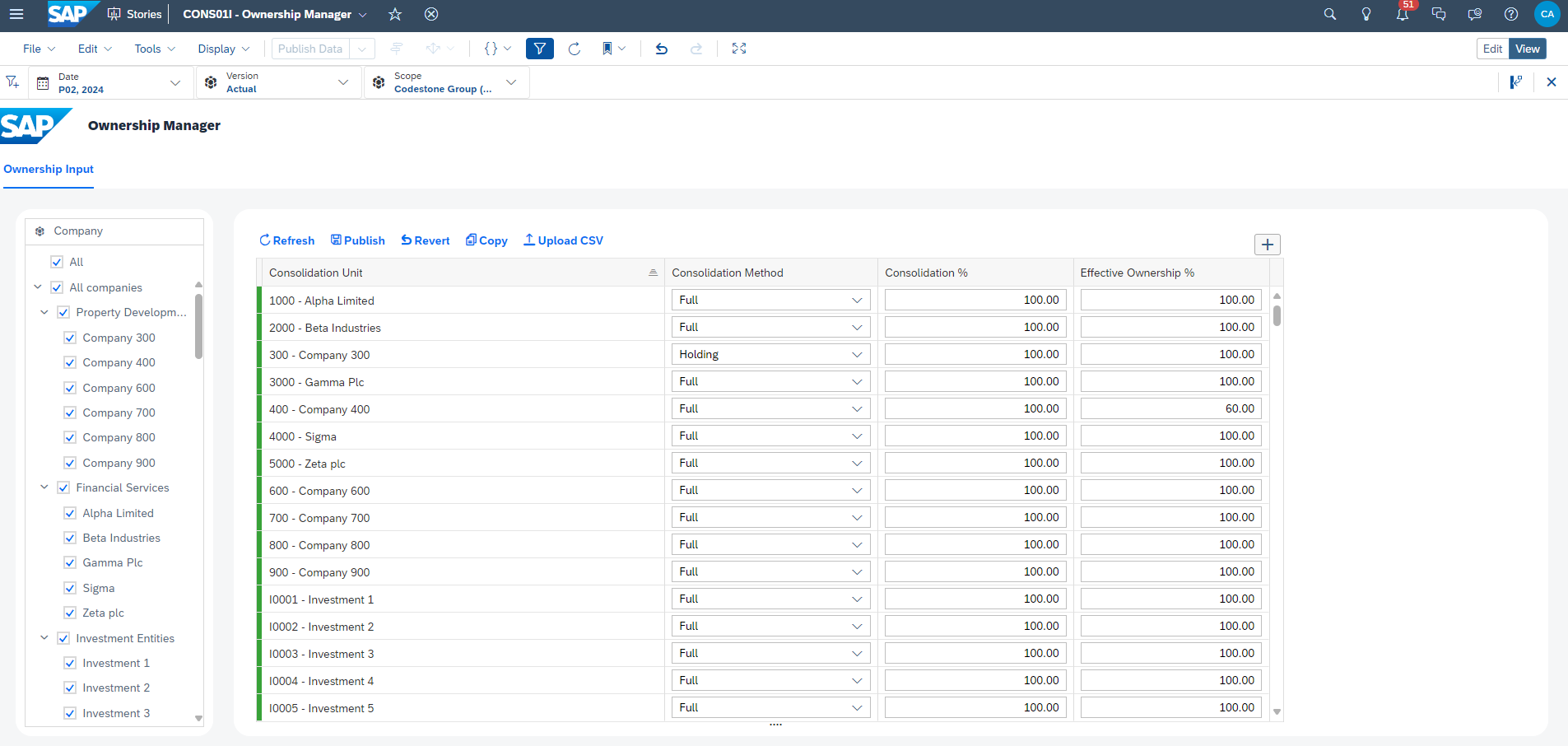This screenshot has width=1568, height=746.
Task: Toggle the All checkbox
Action: [57, 262]
